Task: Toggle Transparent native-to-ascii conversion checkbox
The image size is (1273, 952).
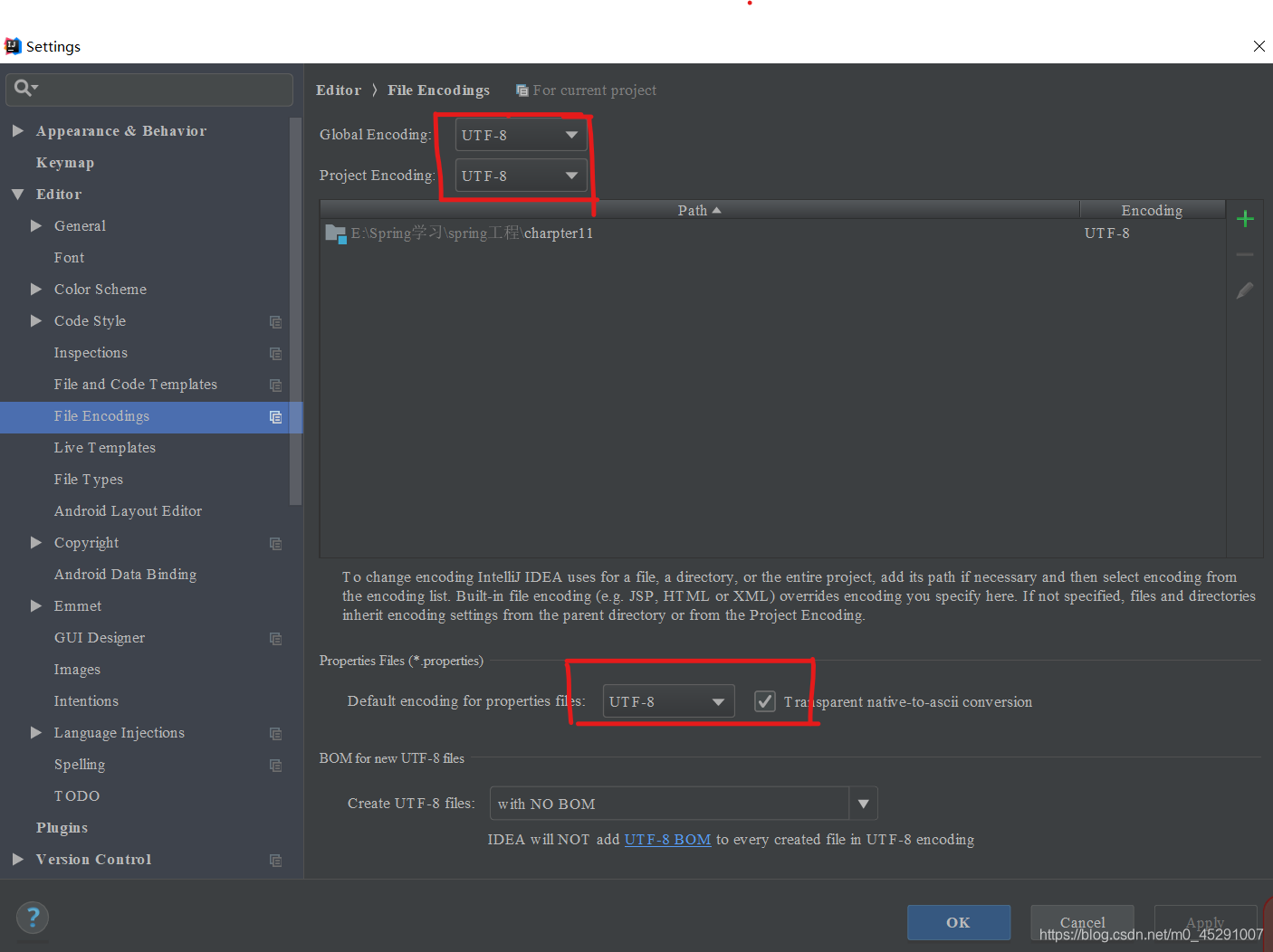Action: tap(765, 701)
